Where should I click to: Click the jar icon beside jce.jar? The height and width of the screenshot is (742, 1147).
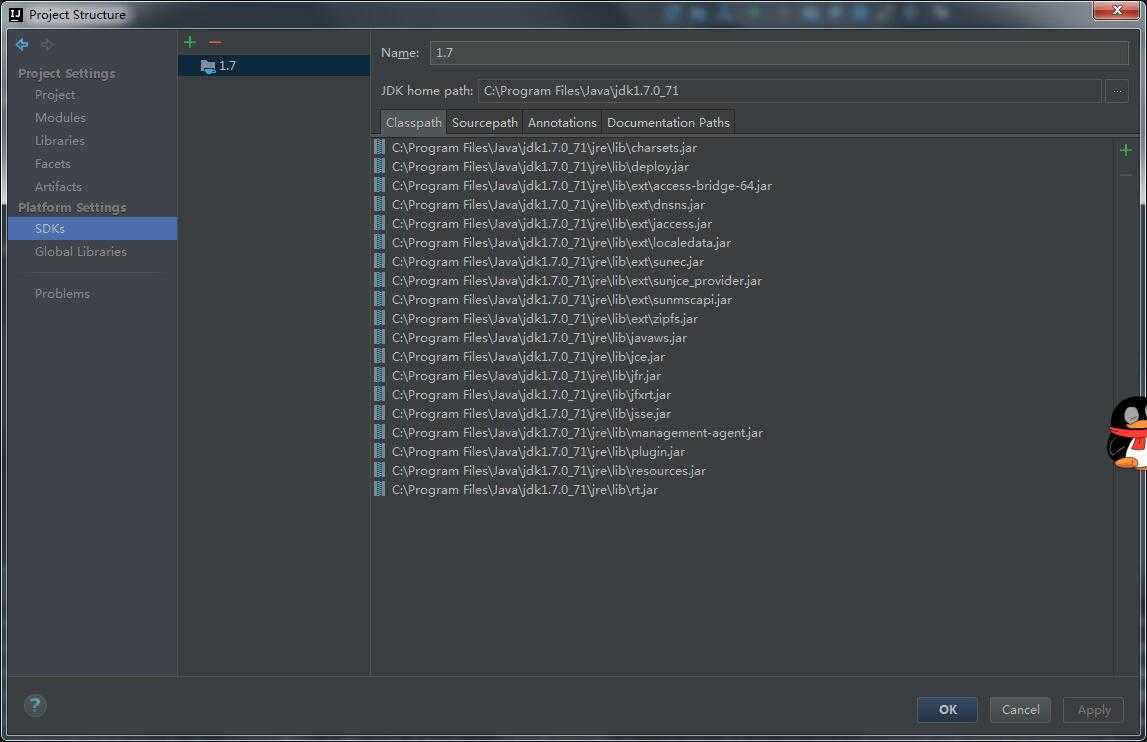pos(380,356)
